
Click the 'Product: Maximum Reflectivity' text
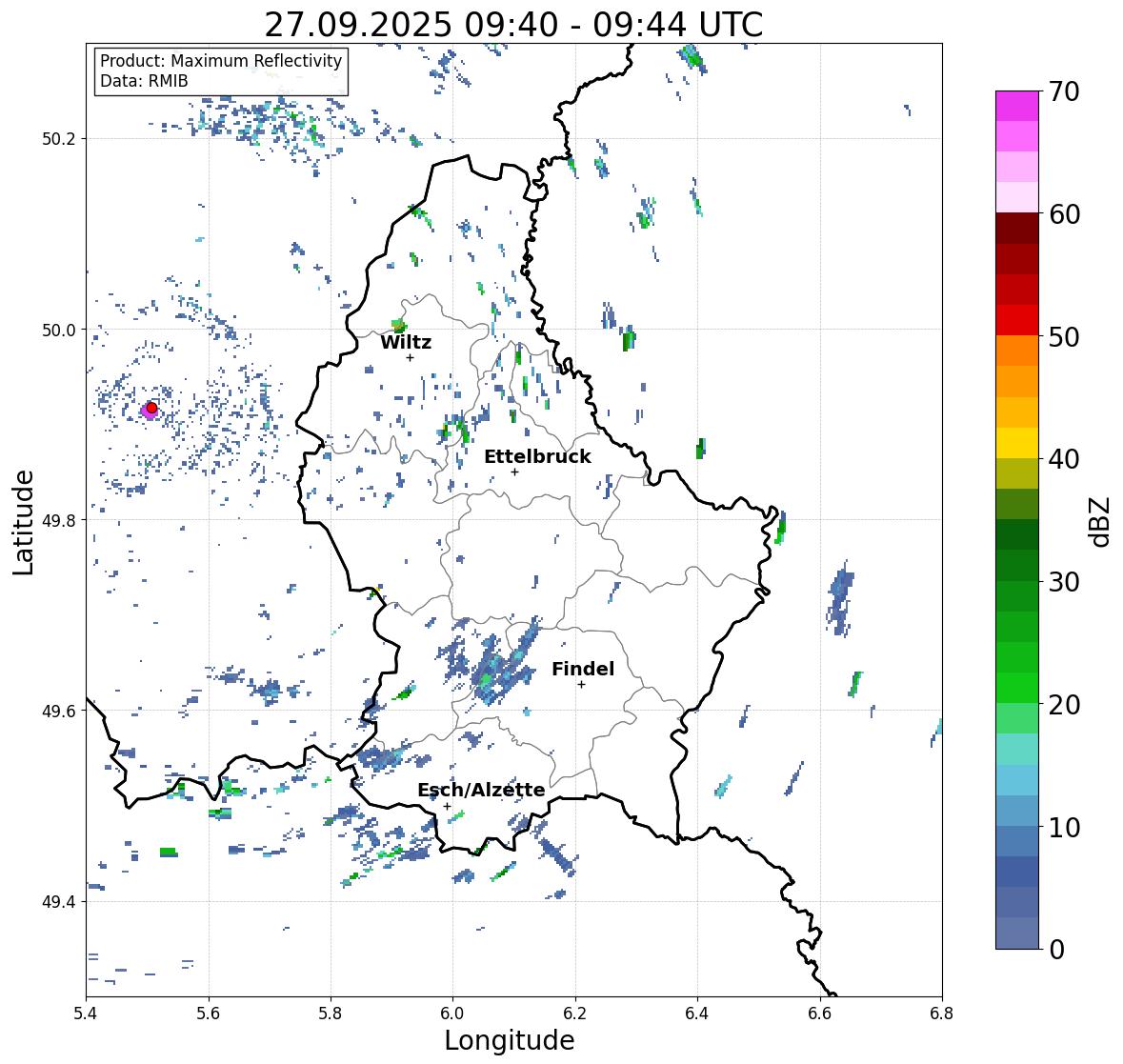point(221,61)
